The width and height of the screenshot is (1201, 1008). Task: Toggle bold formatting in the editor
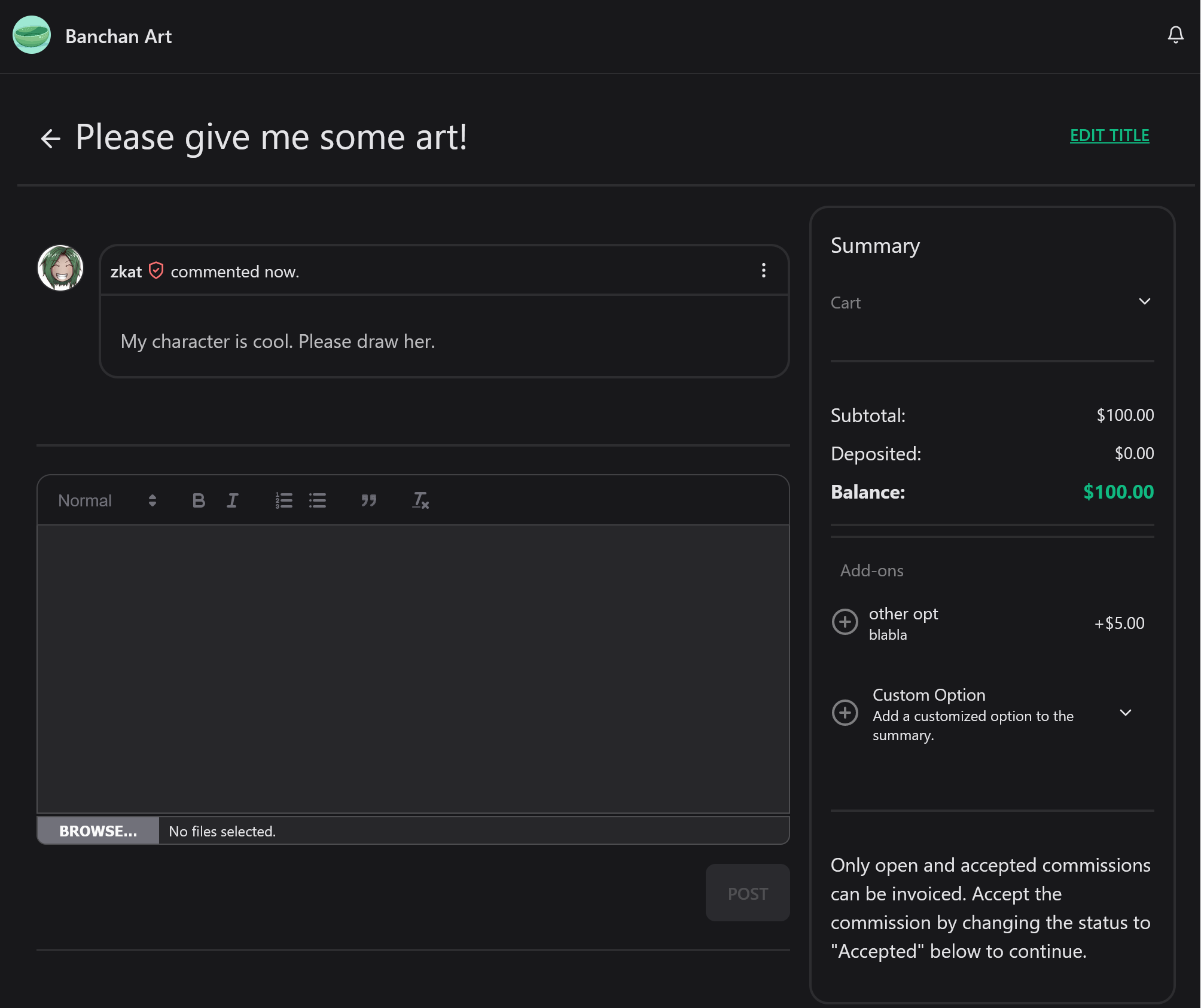[199, 500]
